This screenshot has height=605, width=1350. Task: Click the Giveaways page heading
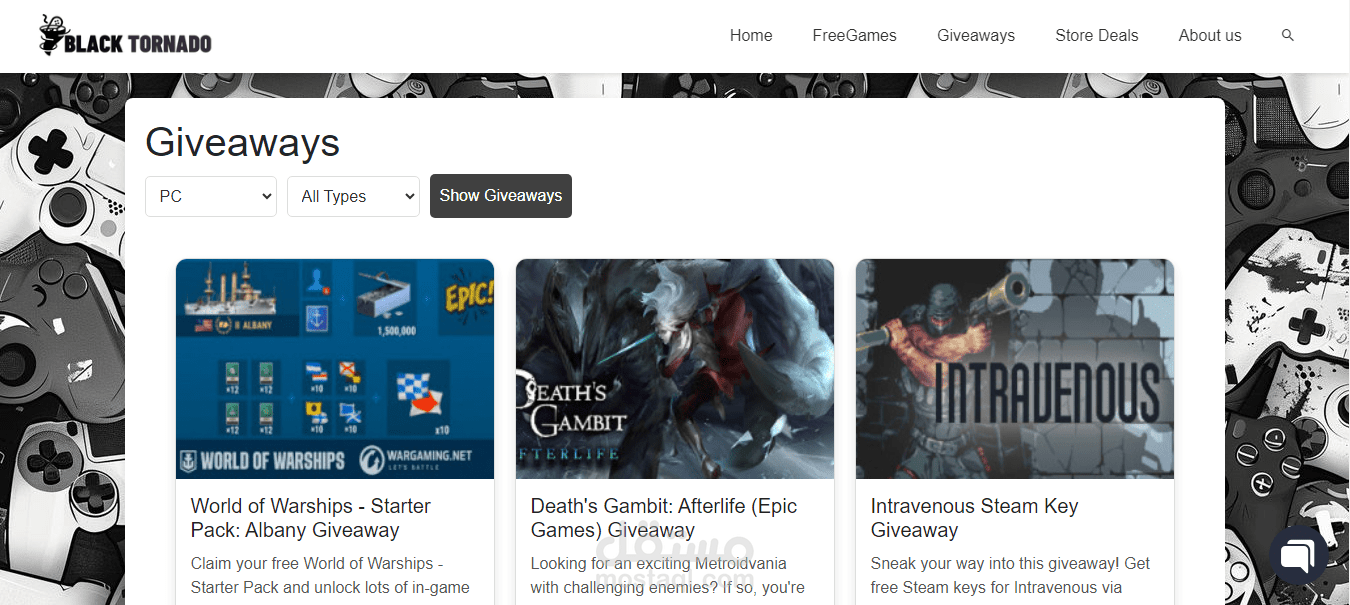click(243, 143)
